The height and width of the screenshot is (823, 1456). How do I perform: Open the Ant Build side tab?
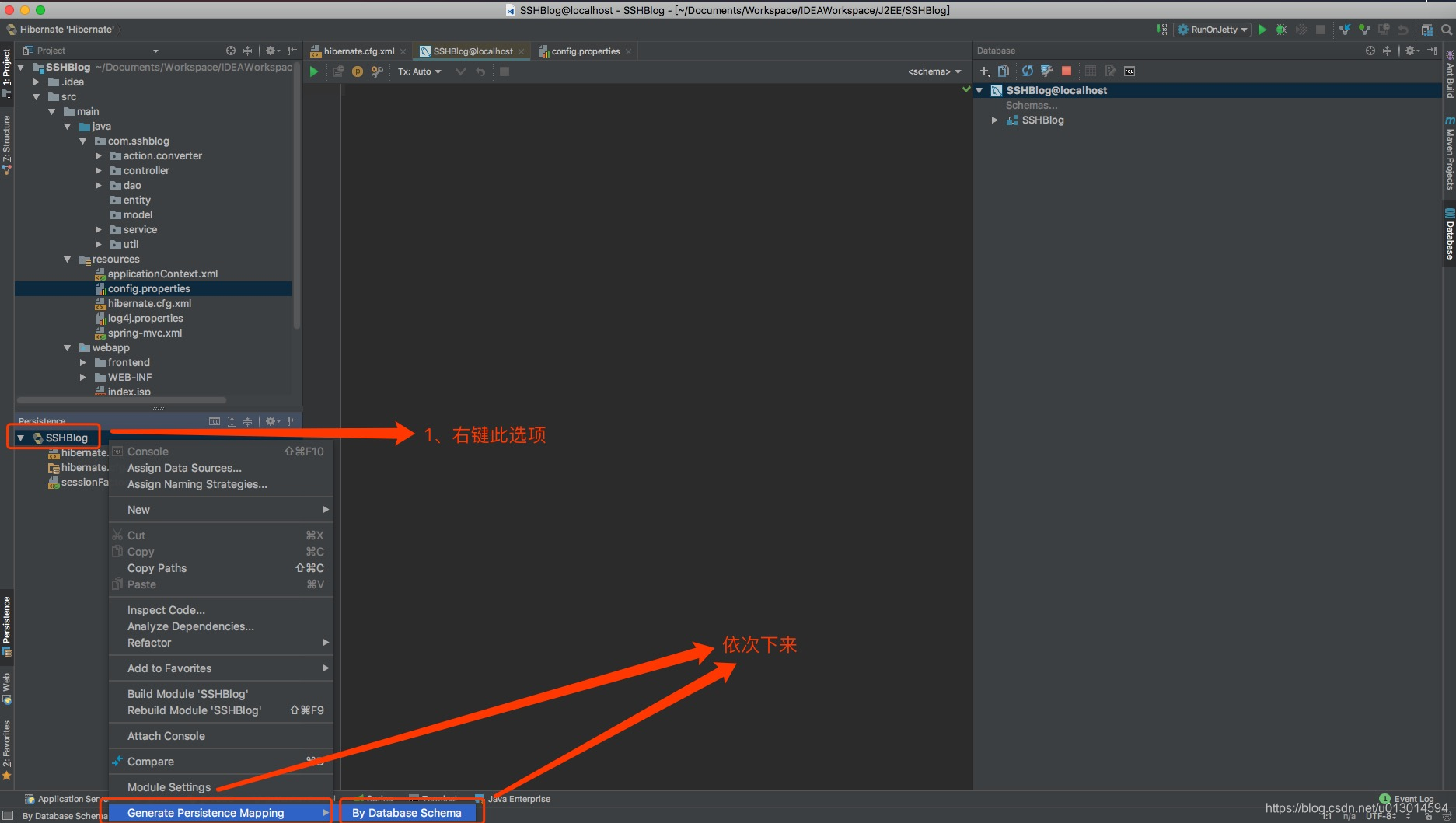[1450, 75]
